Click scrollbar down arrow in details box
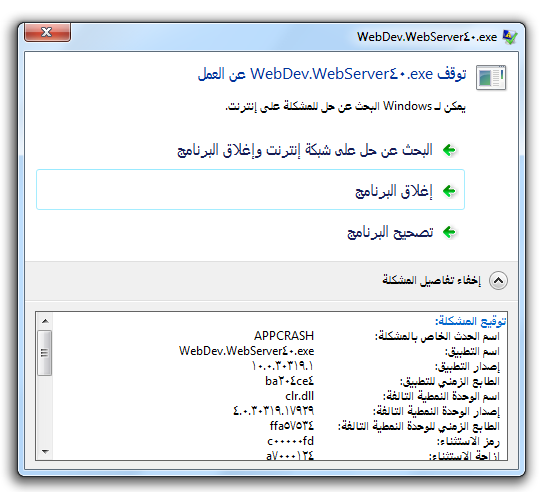Viewport: 546px width, 492px height. [45, 452]
